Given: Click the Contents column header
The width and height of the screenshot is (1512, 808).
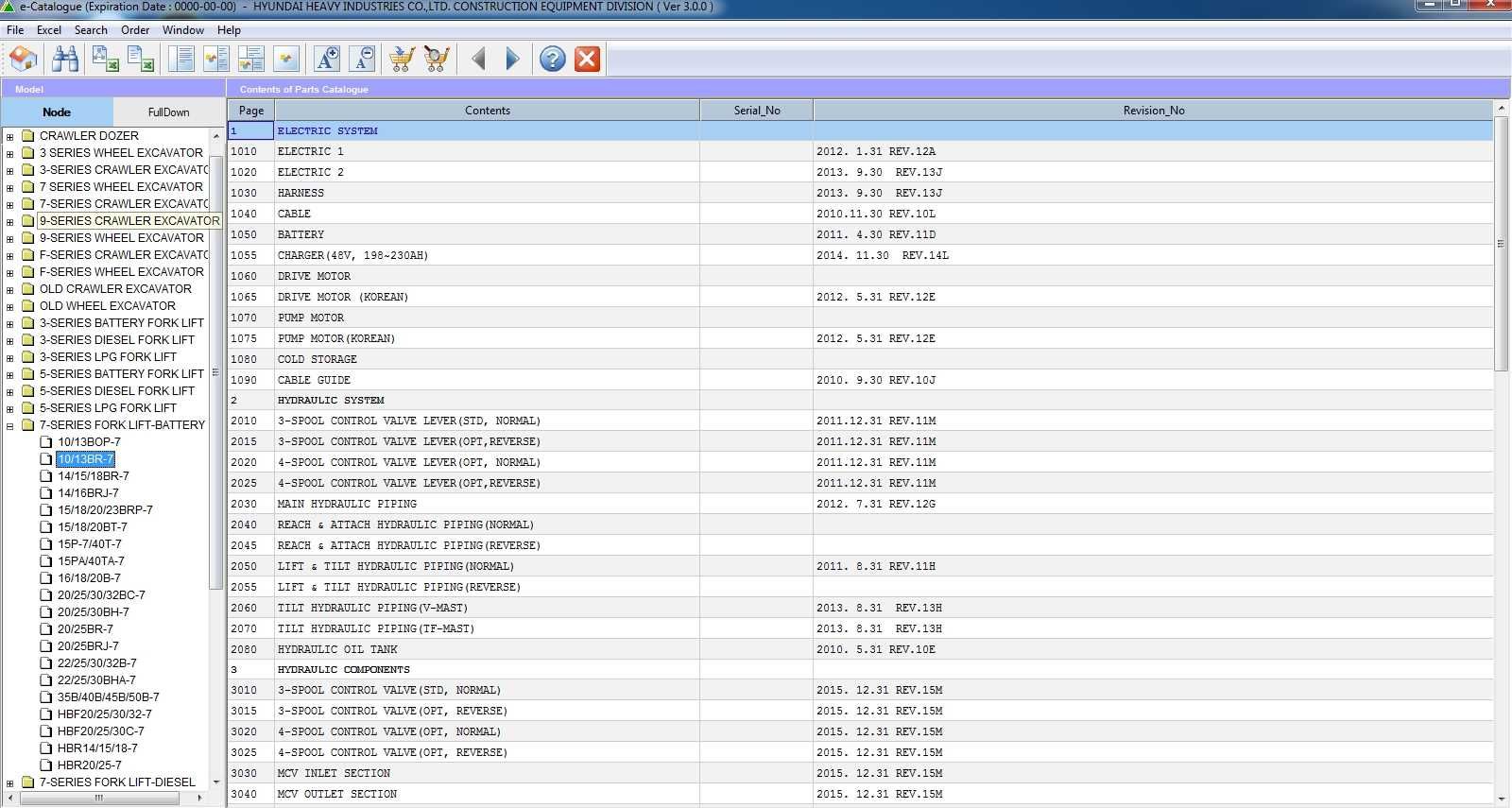Looking at the screenshot, I should (487, 111).
